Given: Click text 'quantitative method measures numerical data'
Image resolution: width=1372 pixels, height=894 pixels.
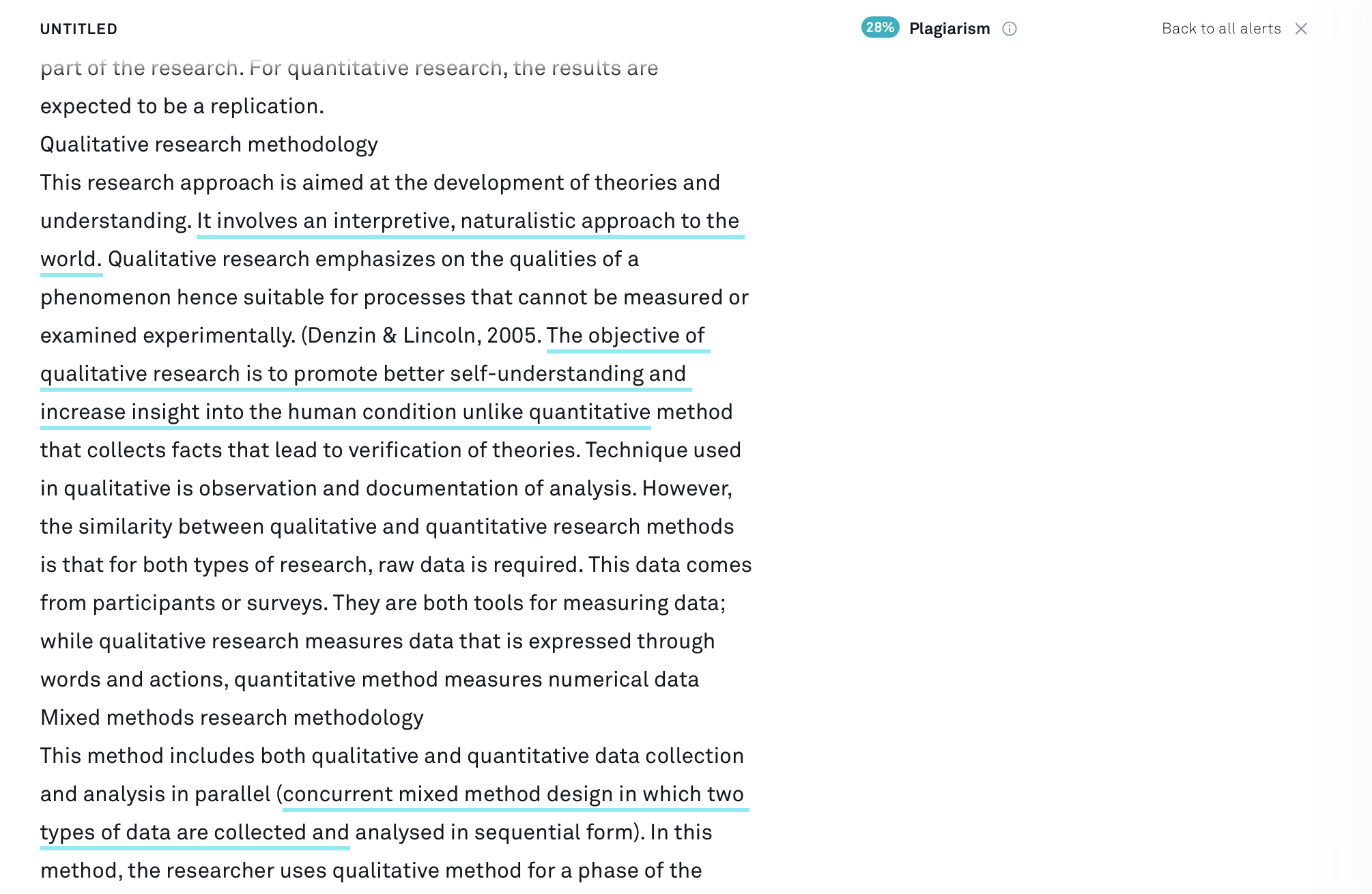Looking at the screenshot, I should click(466, 679).
